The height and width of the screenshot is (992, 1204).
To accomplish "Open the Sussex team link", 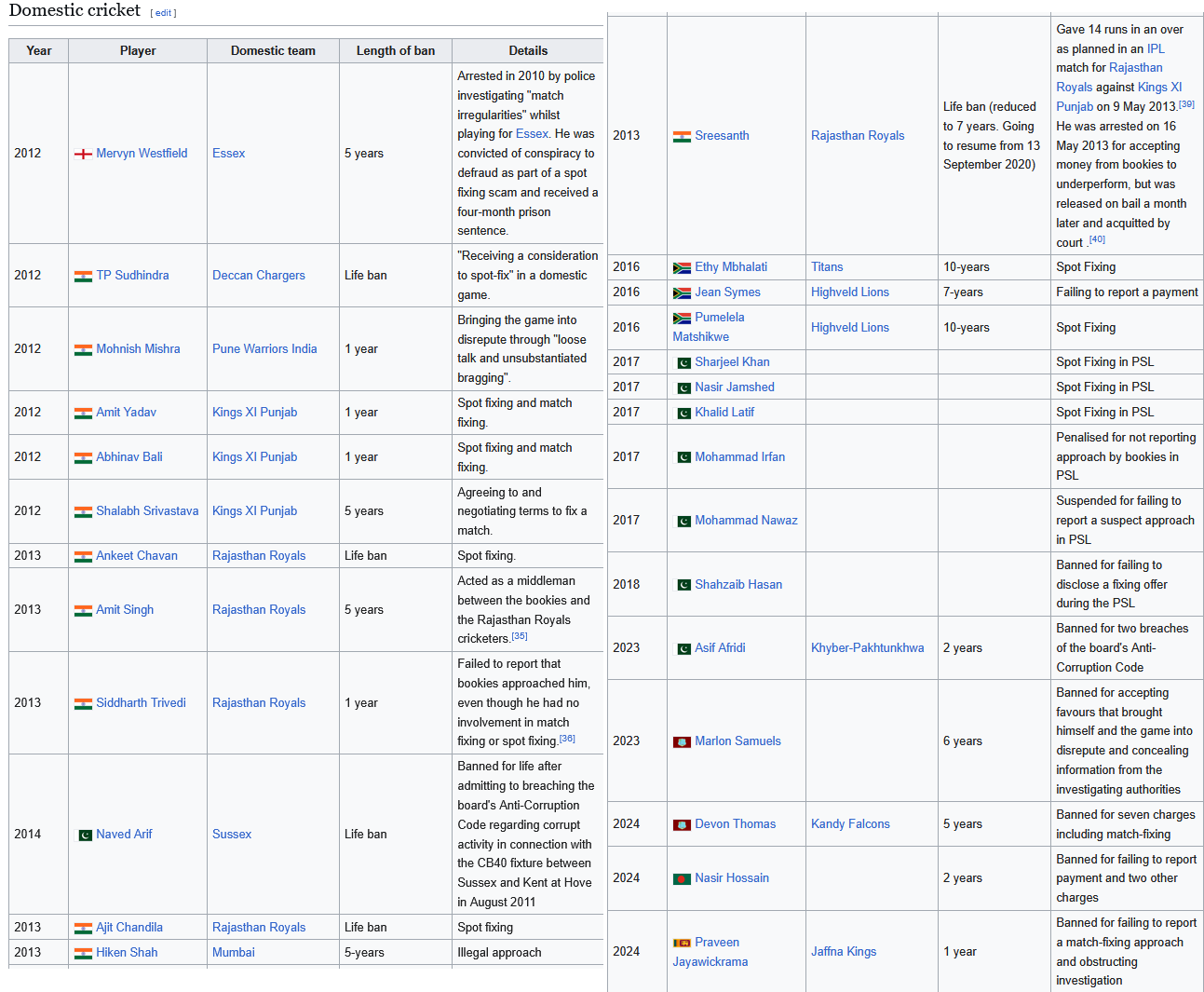I will point(232,835).
